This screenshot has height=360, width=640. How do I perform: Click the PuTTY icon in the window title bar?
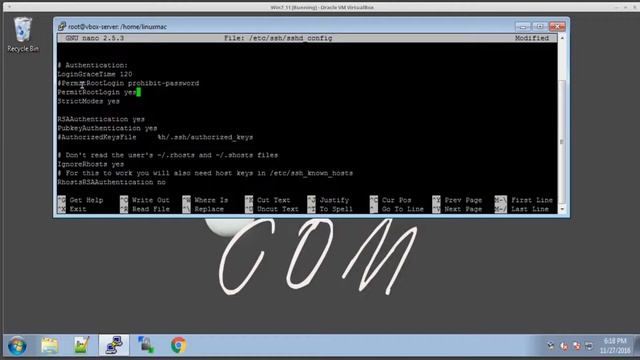62,27
